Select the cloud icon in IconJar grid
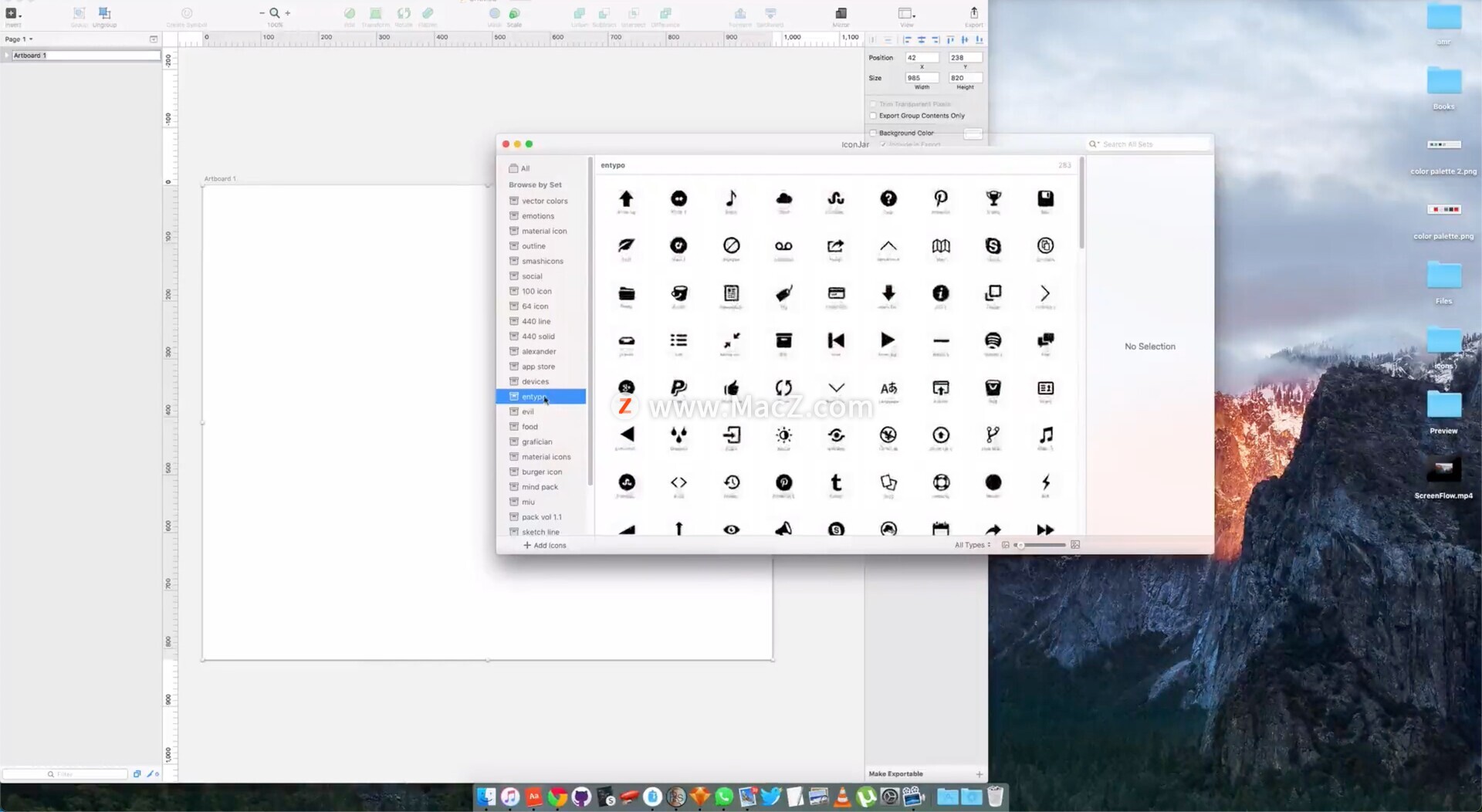This screenshot has height=812, width=1482. pyautogui.click(x=783, y=198)
